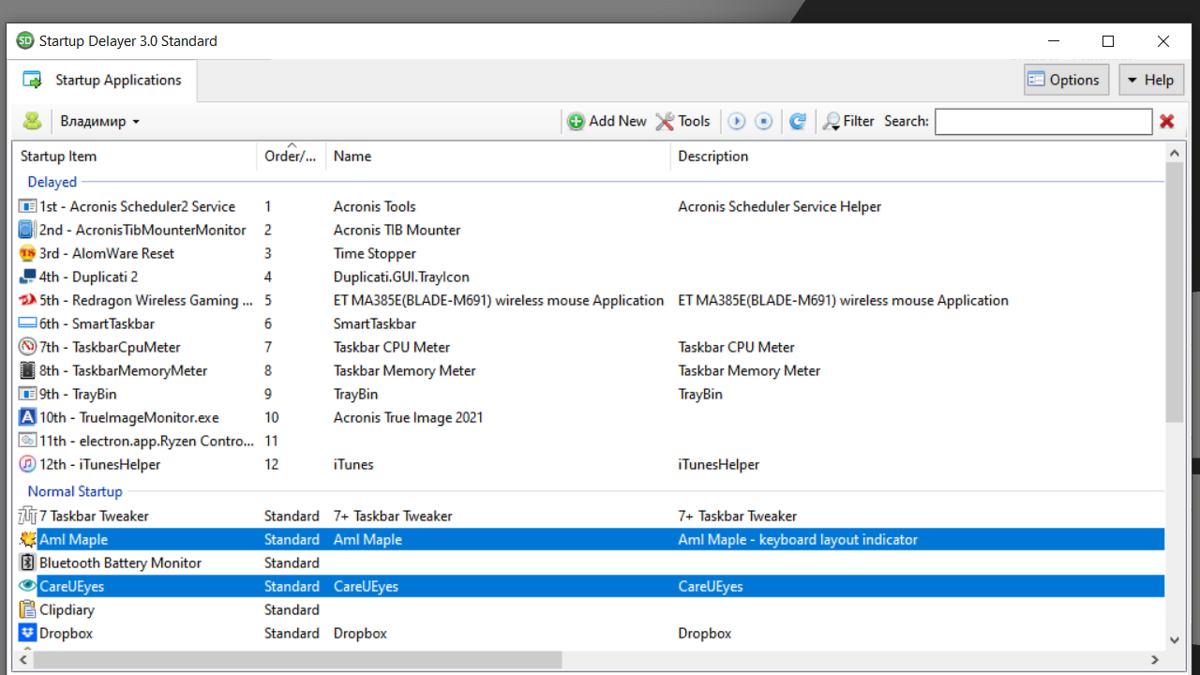Select the SmartTaskbar row icon
This screenshot has width=1200, height=675.
tap(28, 324)
